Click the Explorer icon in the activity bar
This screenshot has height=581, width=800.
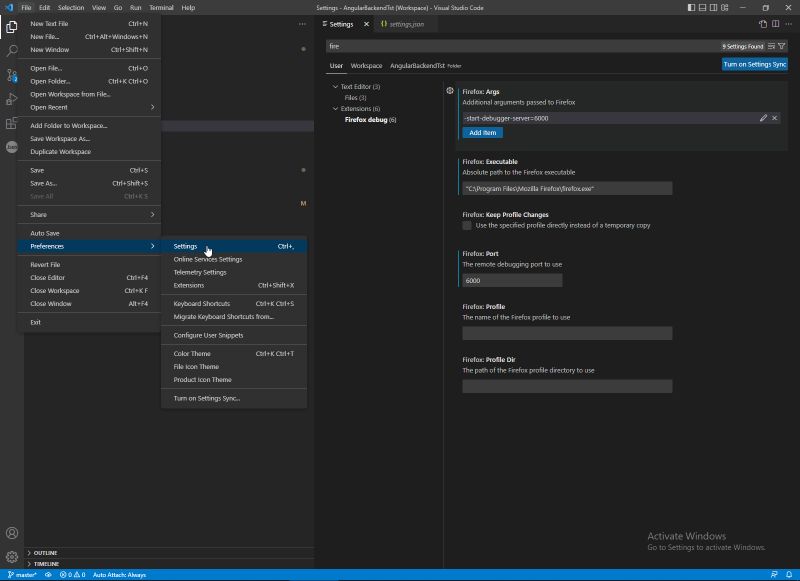(x=10, y=27)
